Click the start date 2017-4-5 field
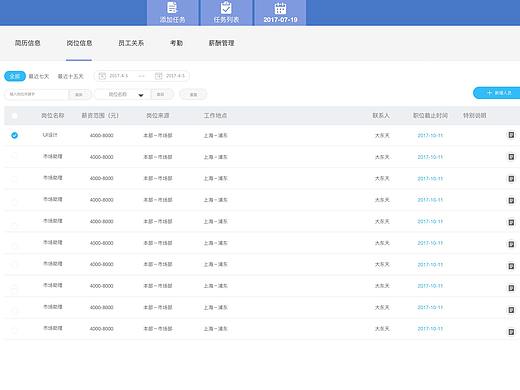 [x=119, y=76]
